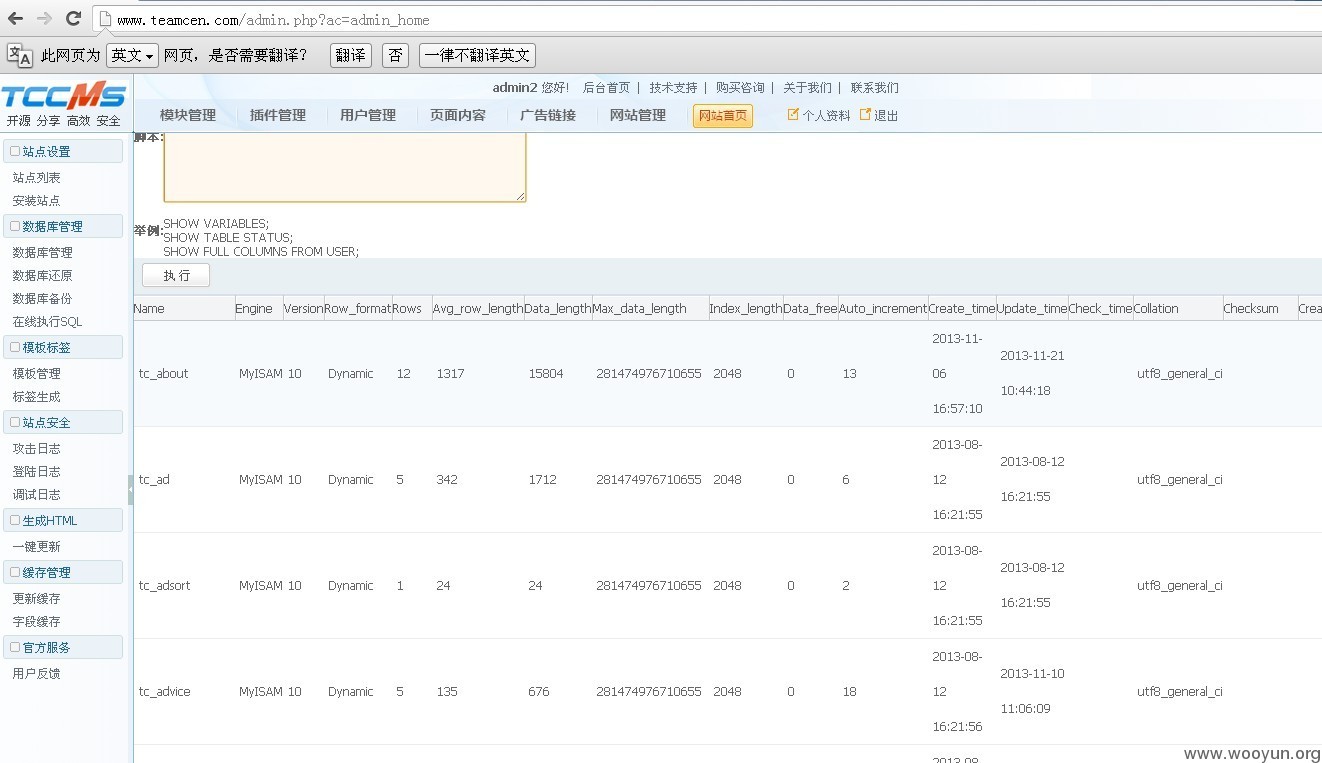This screenshot has height=763, width=1322.
Task: Click the Auto_increment column header
Action: pyautogui.click(x=883, y=309)
